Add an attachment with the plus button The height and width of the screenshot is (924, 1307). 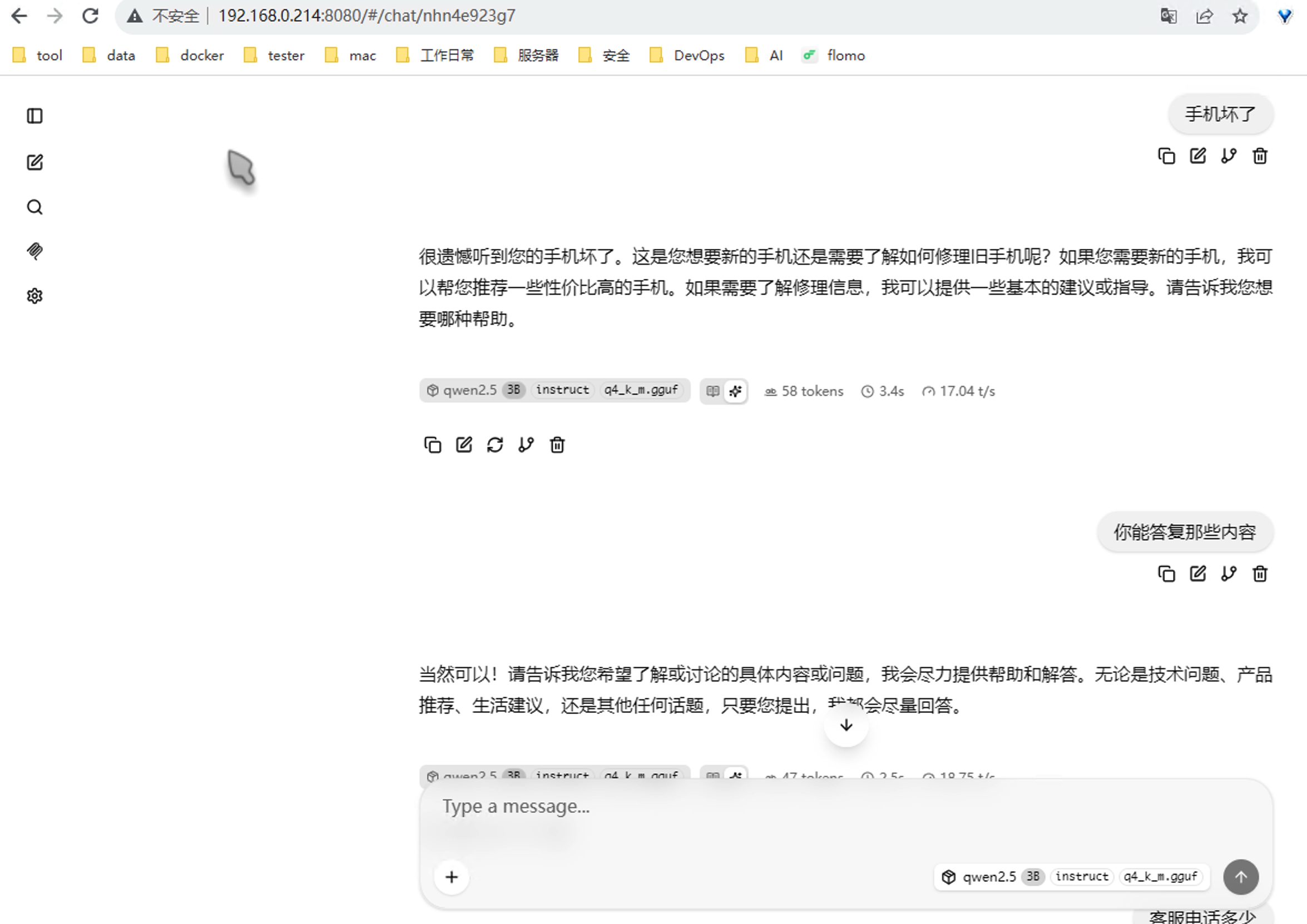[452, 877]
